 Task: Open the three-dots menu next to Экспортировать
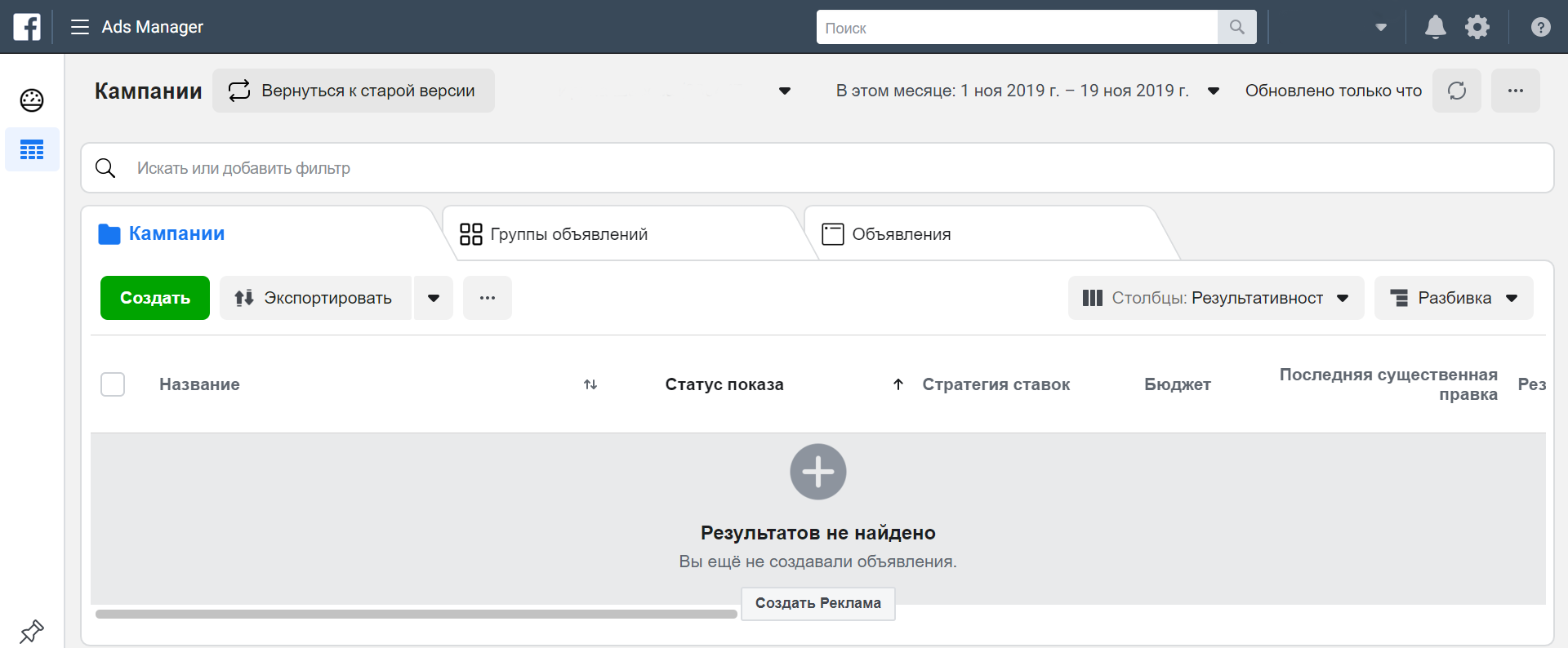(x=488, y=298)
